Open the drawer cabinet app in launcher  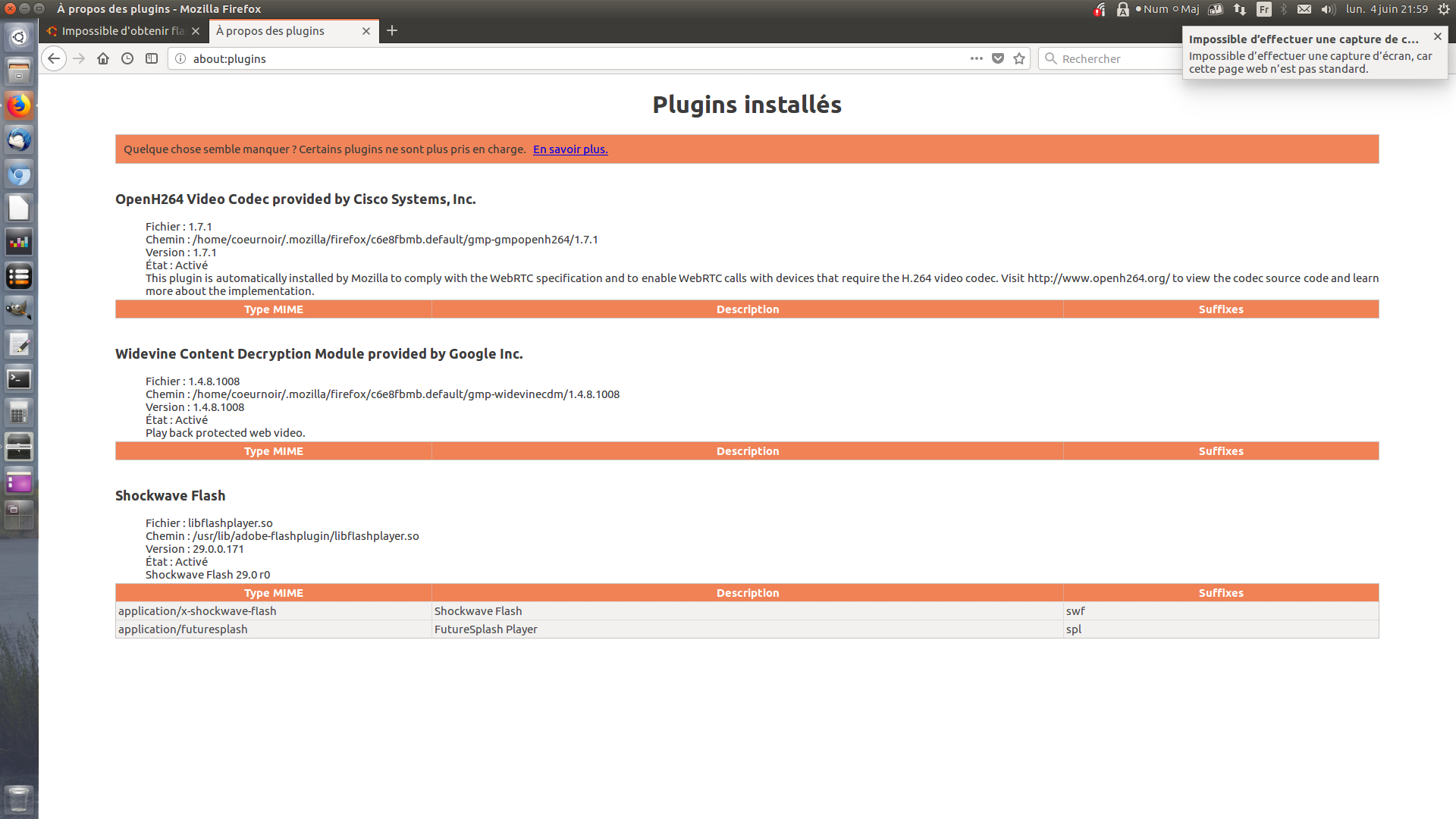tap(19, 447)
